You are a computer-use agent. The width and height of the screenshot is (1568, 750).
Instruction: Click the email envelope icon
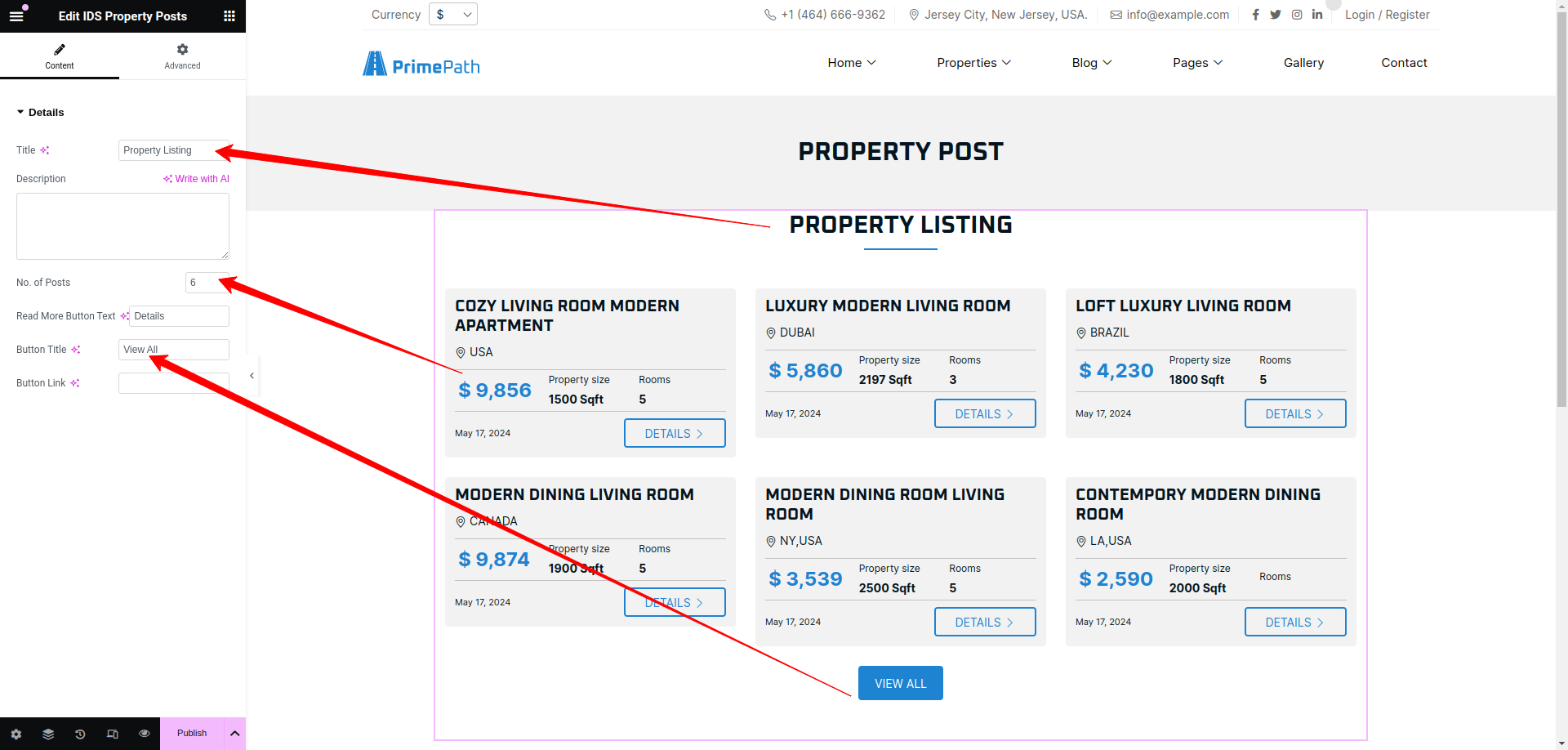[x=1116, y=15]
